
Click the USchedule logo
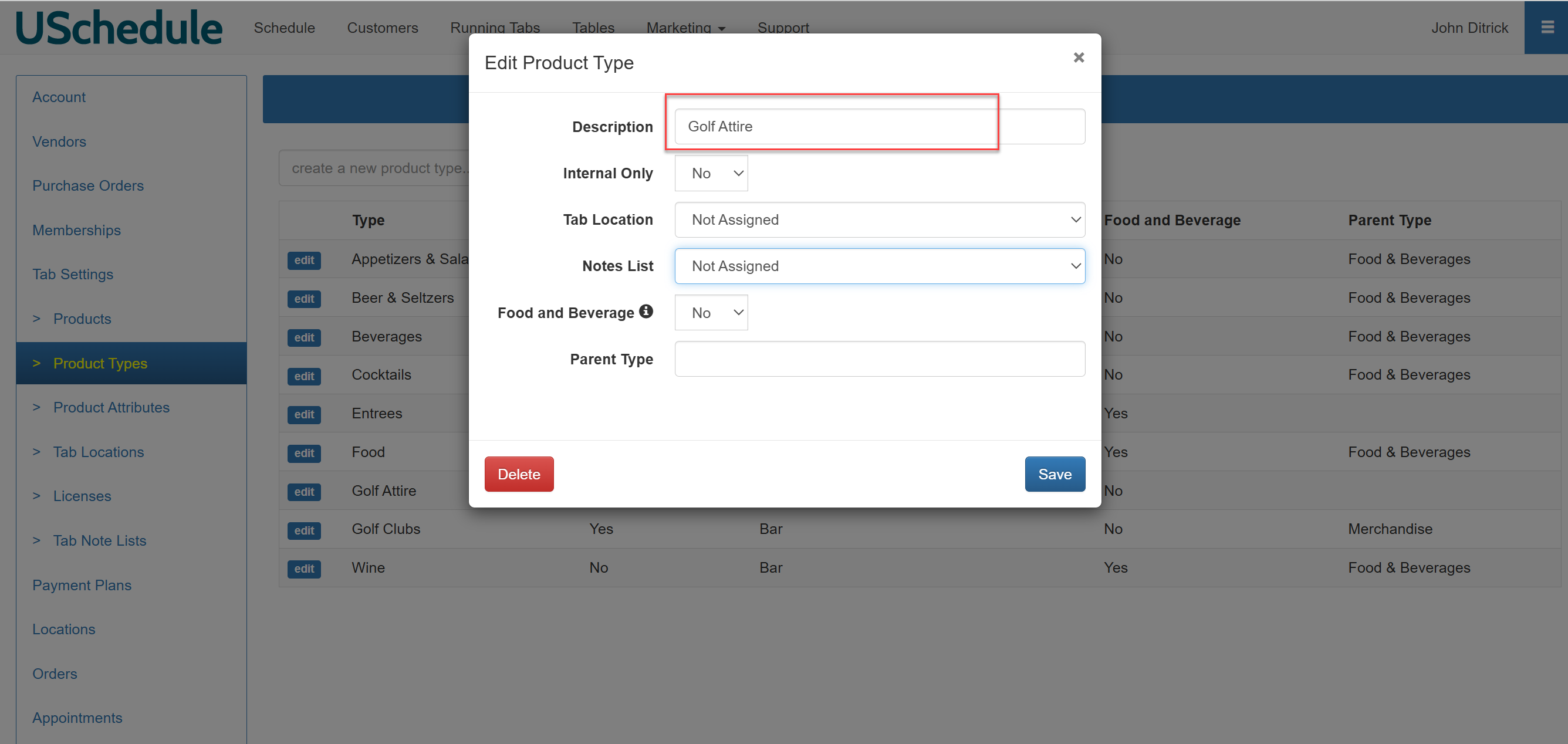[x=119, y=28]
